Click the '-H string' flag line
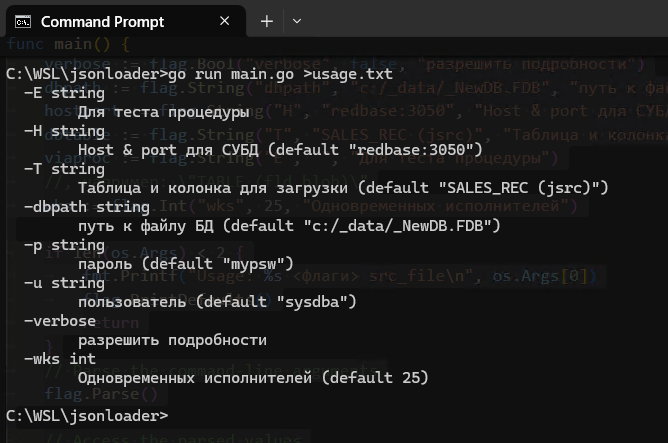The width and height of the screenshot is (668, 443). pyautogui.click(x=64, y=131)
